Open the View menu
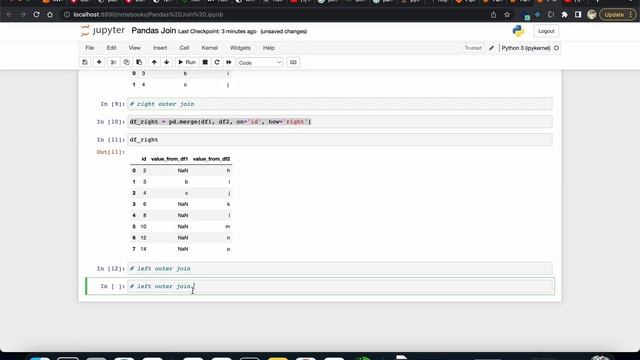Image resolution: width=640 pixels, height=360 pixels. [x=135, y=48]
